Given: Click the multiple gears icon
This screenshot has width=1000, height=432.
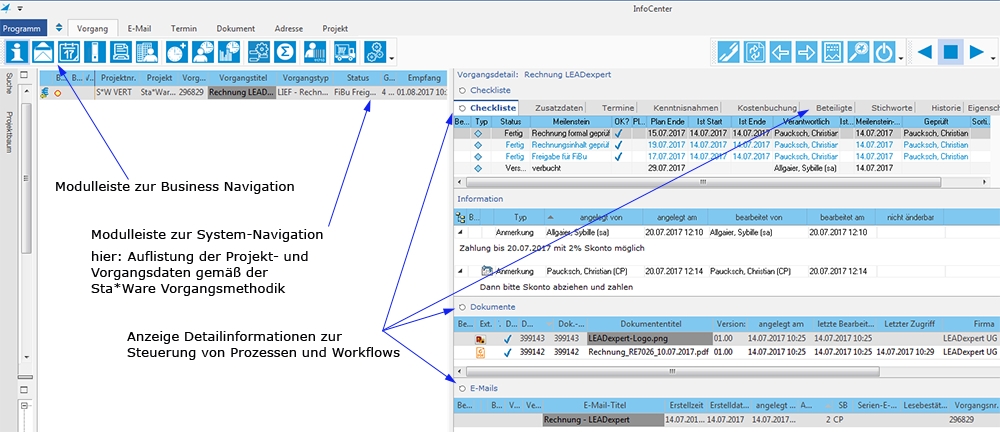Looking at the screenshot, I should (x=374, y=52).
